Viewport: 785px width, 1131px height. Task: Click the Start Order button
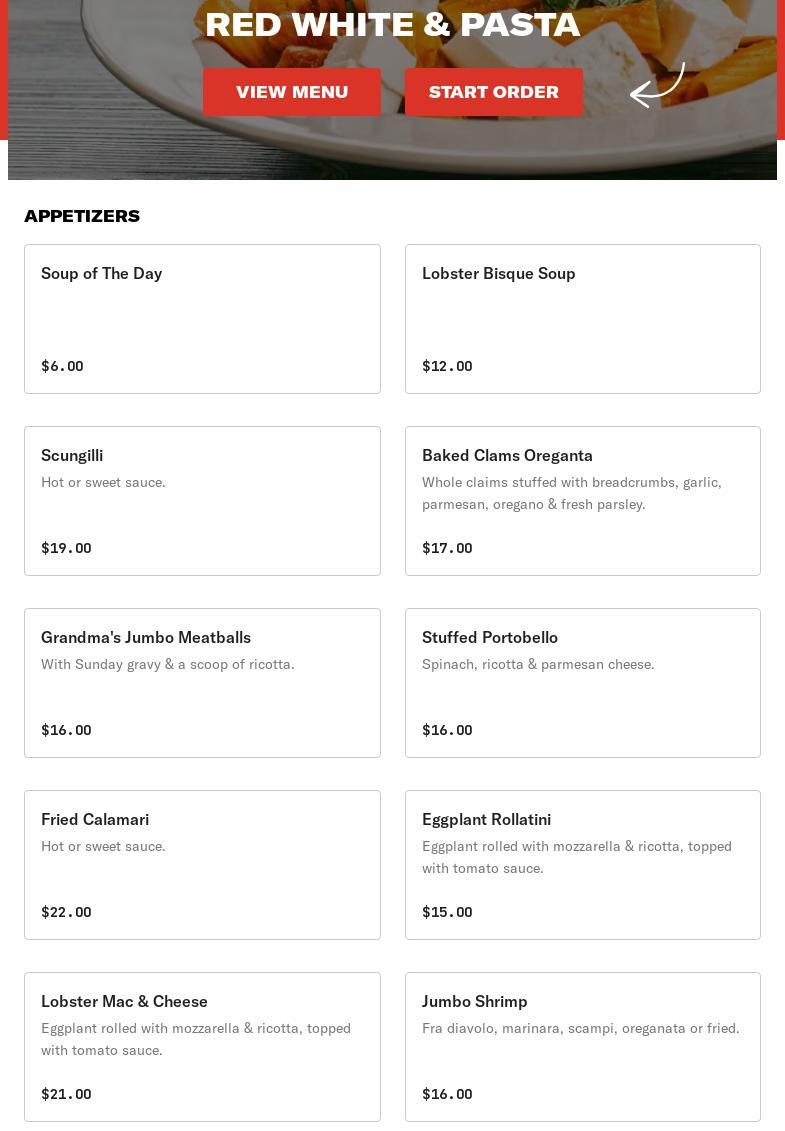(494, 92)
